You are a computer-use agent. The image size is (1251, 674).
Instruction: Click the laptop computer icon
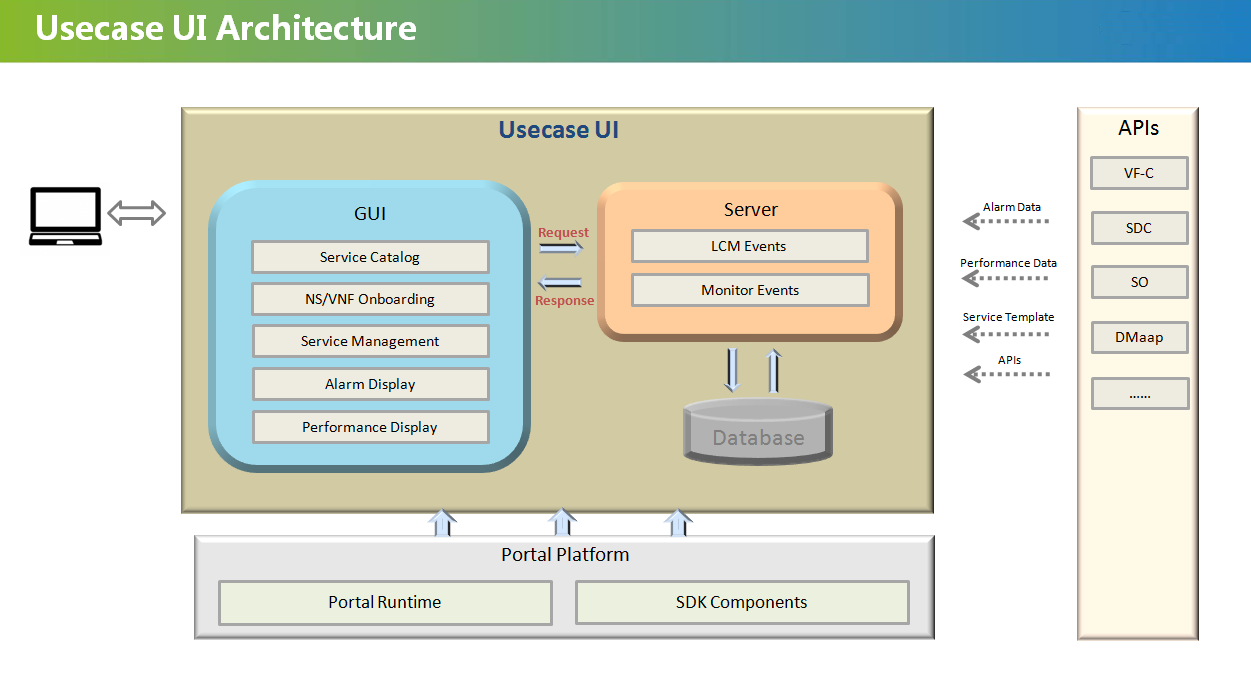(x=65, y=216)
